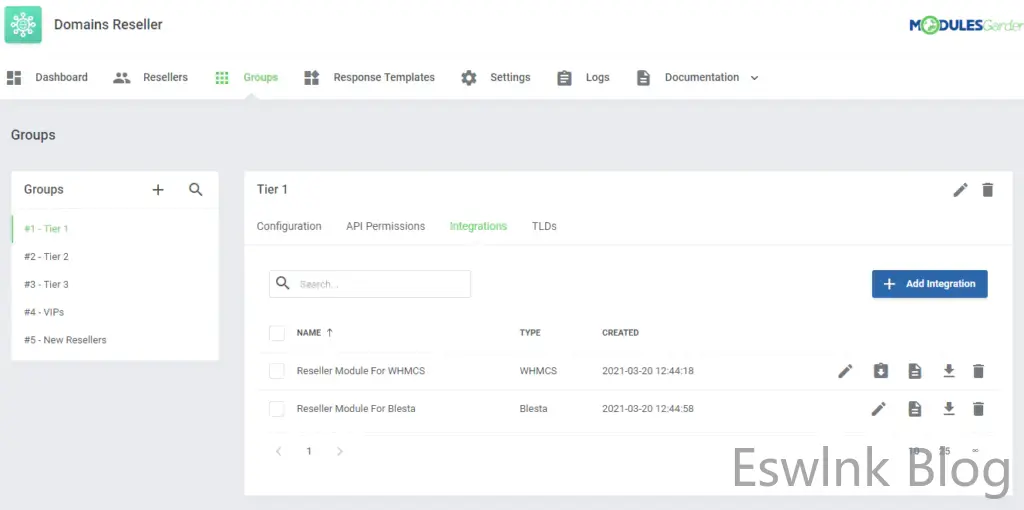Switch to the API Permissions tab

pos(385,226)
